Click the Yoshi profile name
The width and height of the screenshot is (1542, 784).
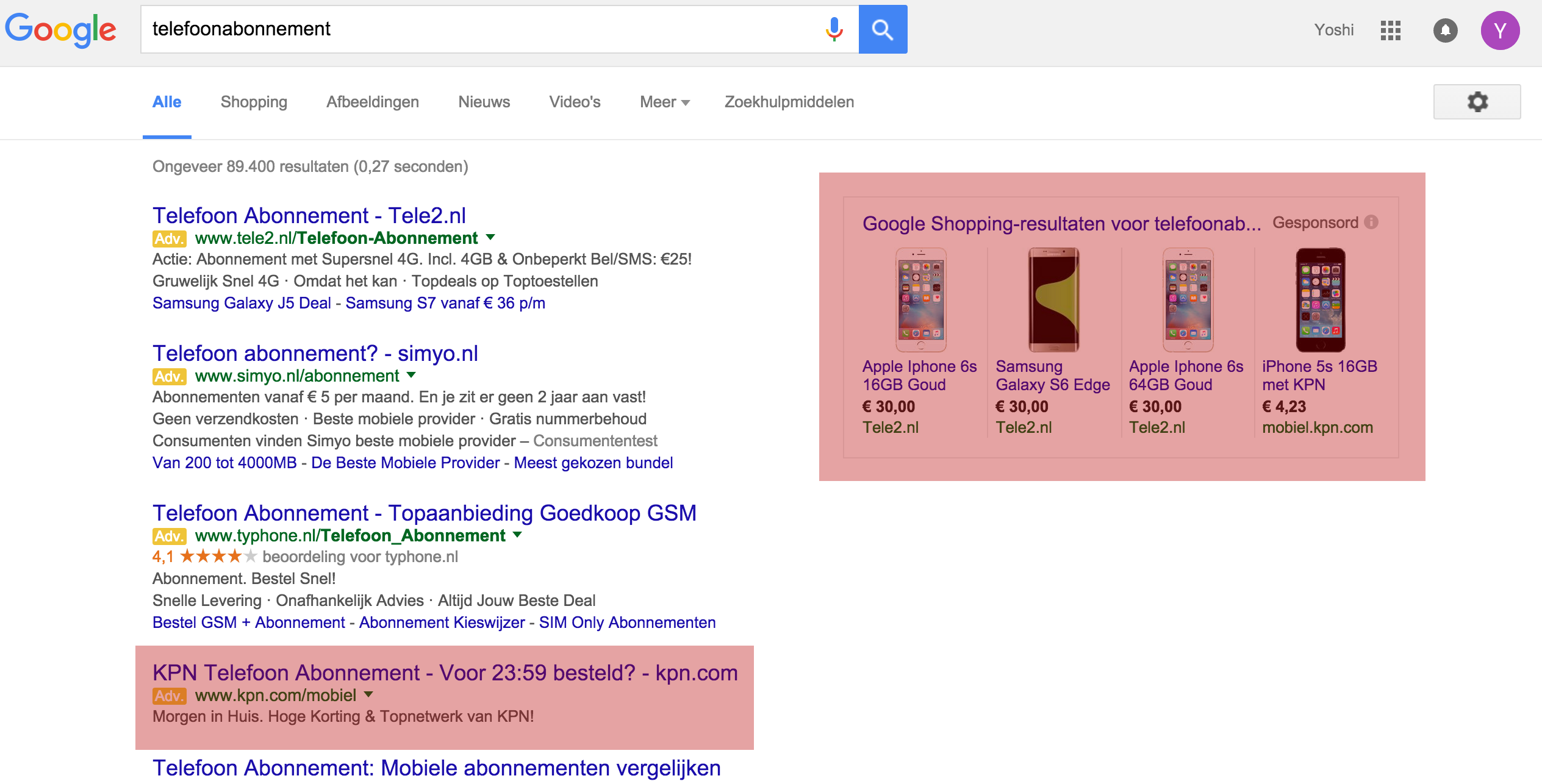point(1333,30)
